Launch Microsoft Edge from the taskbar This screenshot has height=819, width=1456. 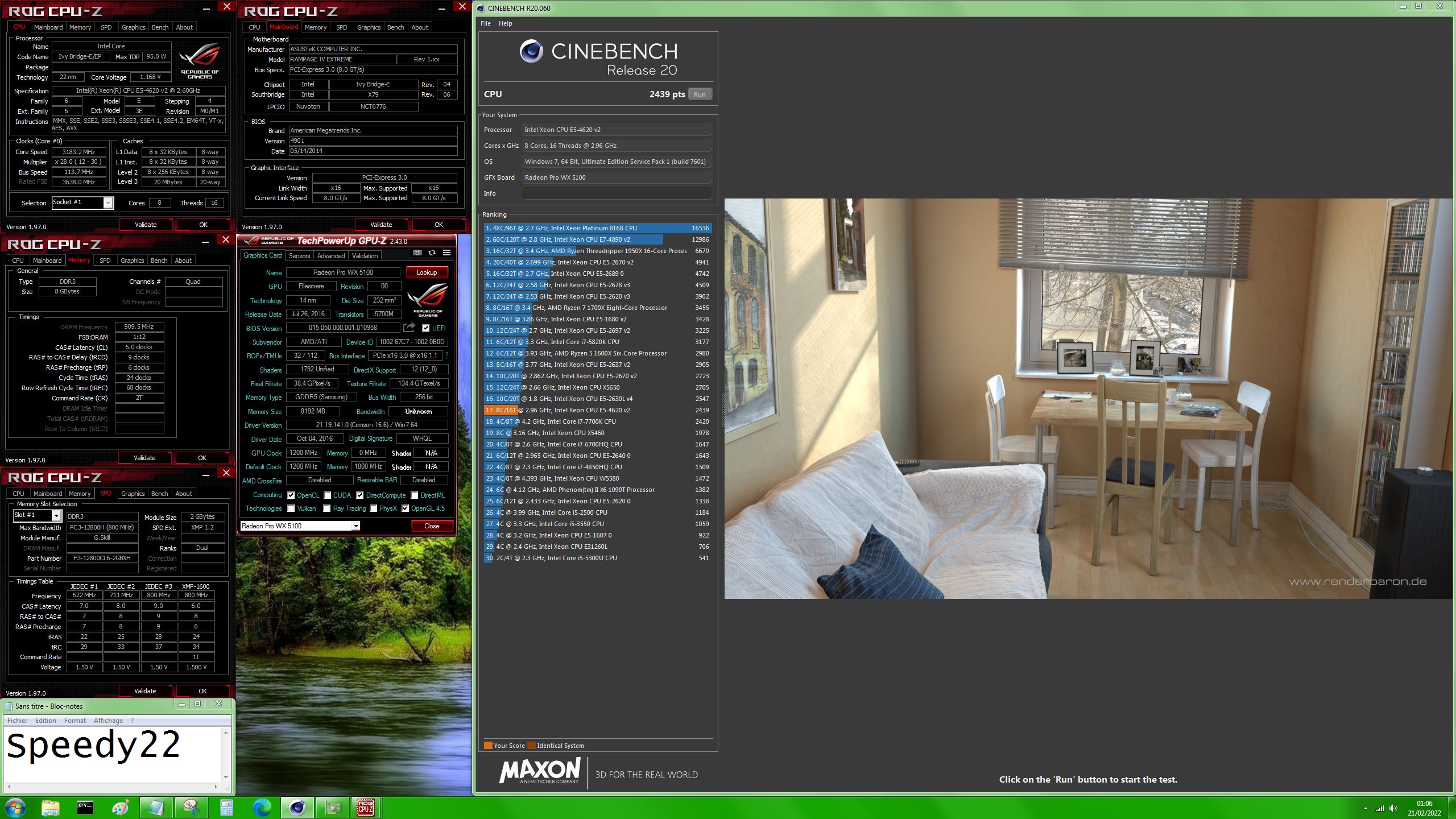pos(262,807)
